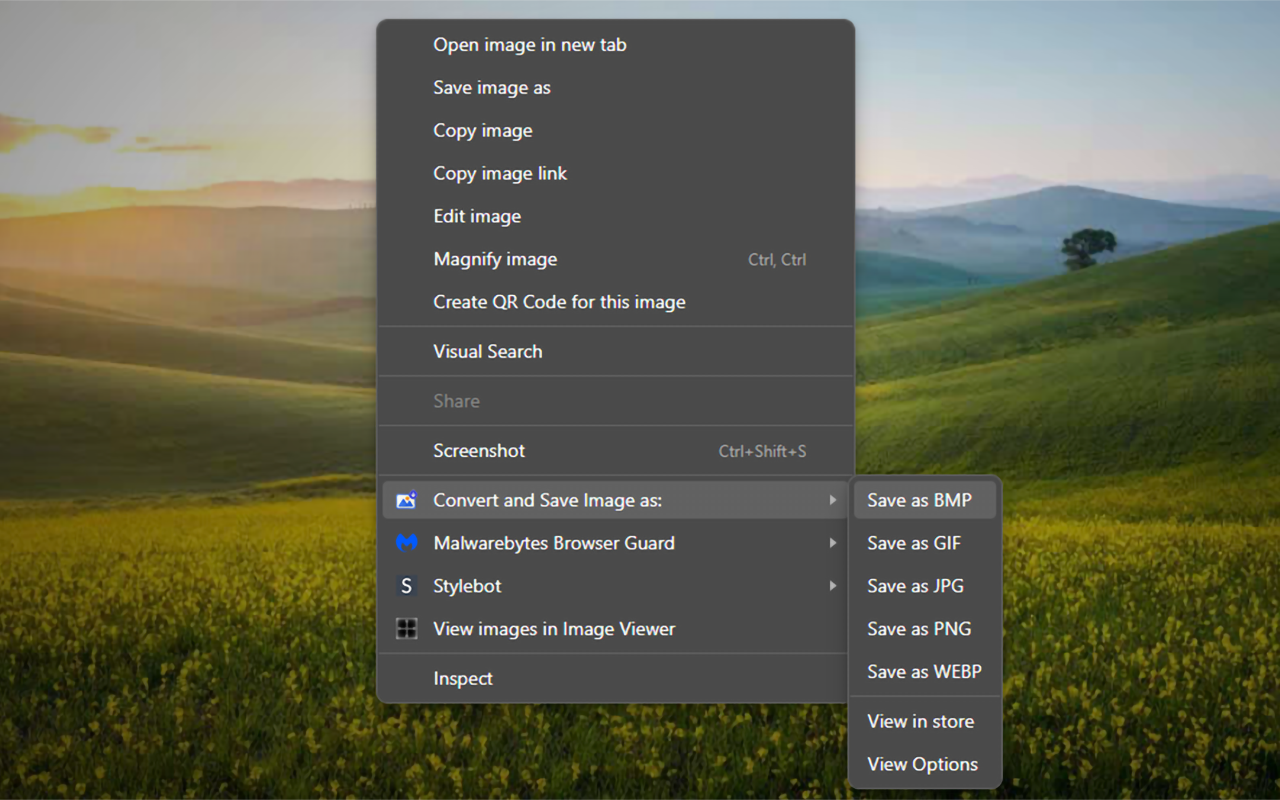
Task: Save the image as PNG
Action: tap(919, 629)
